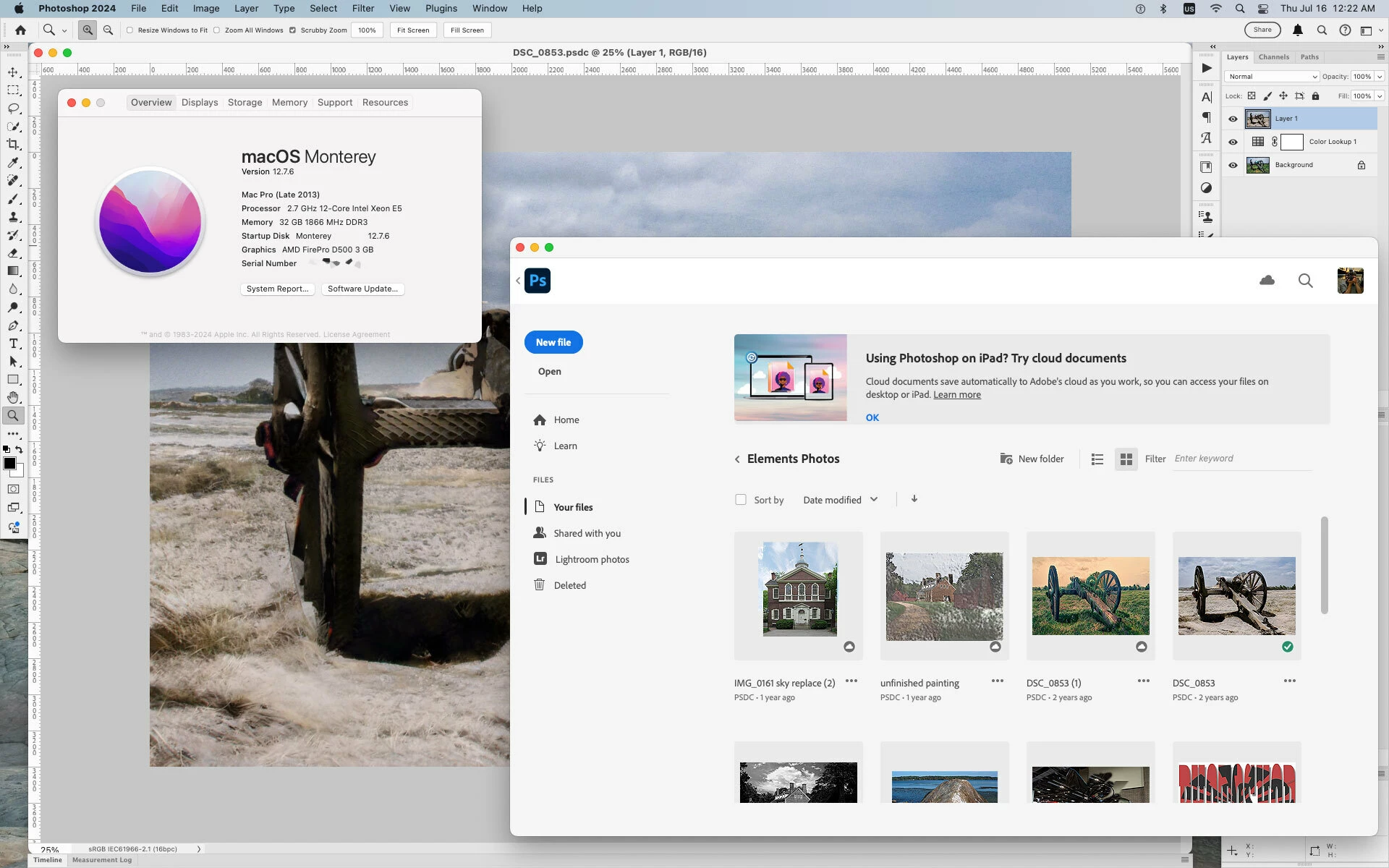Select the Zoom tool in toolbar
1389x868 pixels.
click(x=13, y=416)
